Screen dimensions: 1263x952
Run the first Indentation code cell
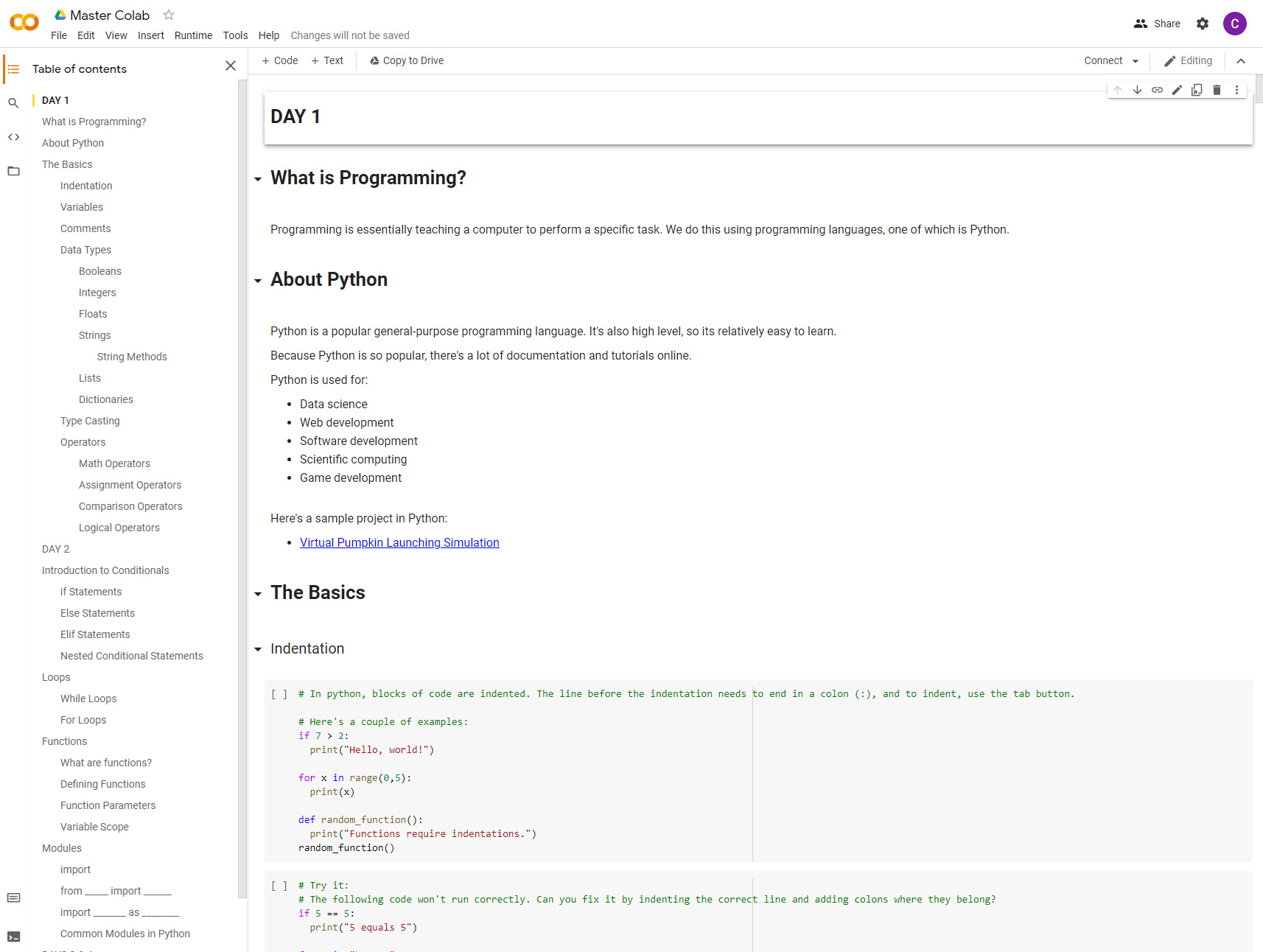pyautogui.click(x=279, y=694)
